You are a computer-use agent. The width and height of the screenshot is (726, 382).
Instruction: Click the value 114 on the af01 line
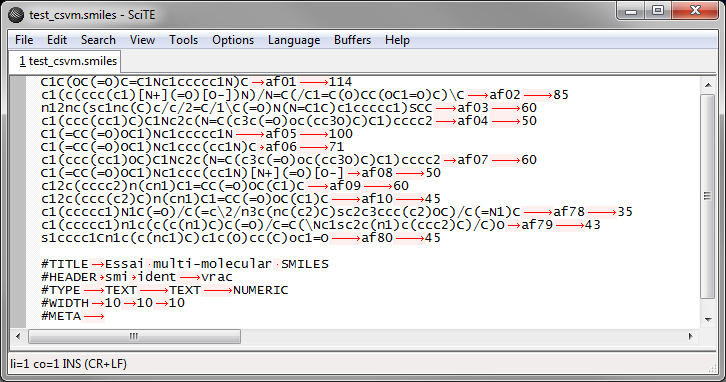point(340,82)
